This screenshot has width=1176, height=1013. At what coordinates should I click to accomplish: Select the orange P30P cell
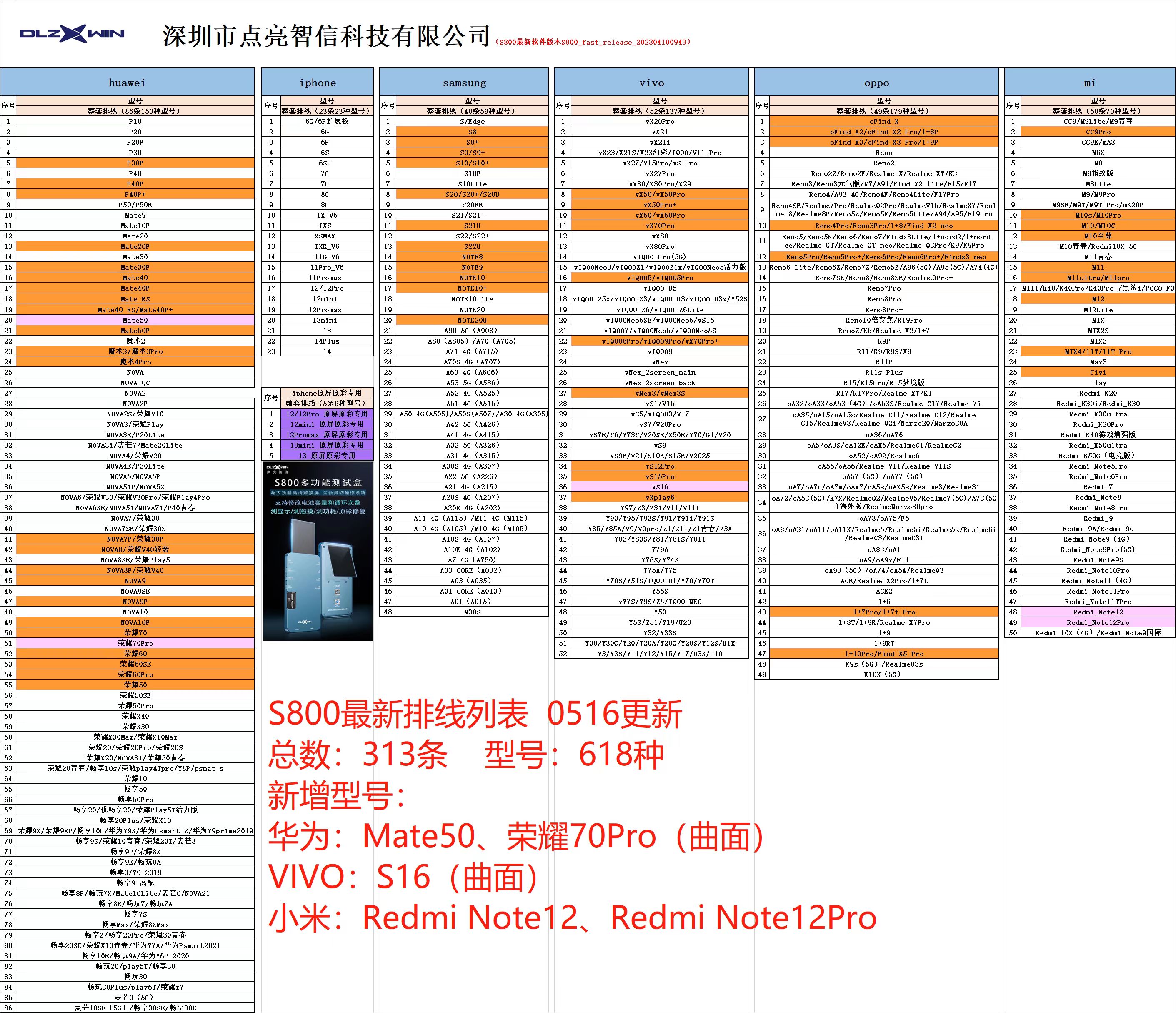[x=135, y=163]
